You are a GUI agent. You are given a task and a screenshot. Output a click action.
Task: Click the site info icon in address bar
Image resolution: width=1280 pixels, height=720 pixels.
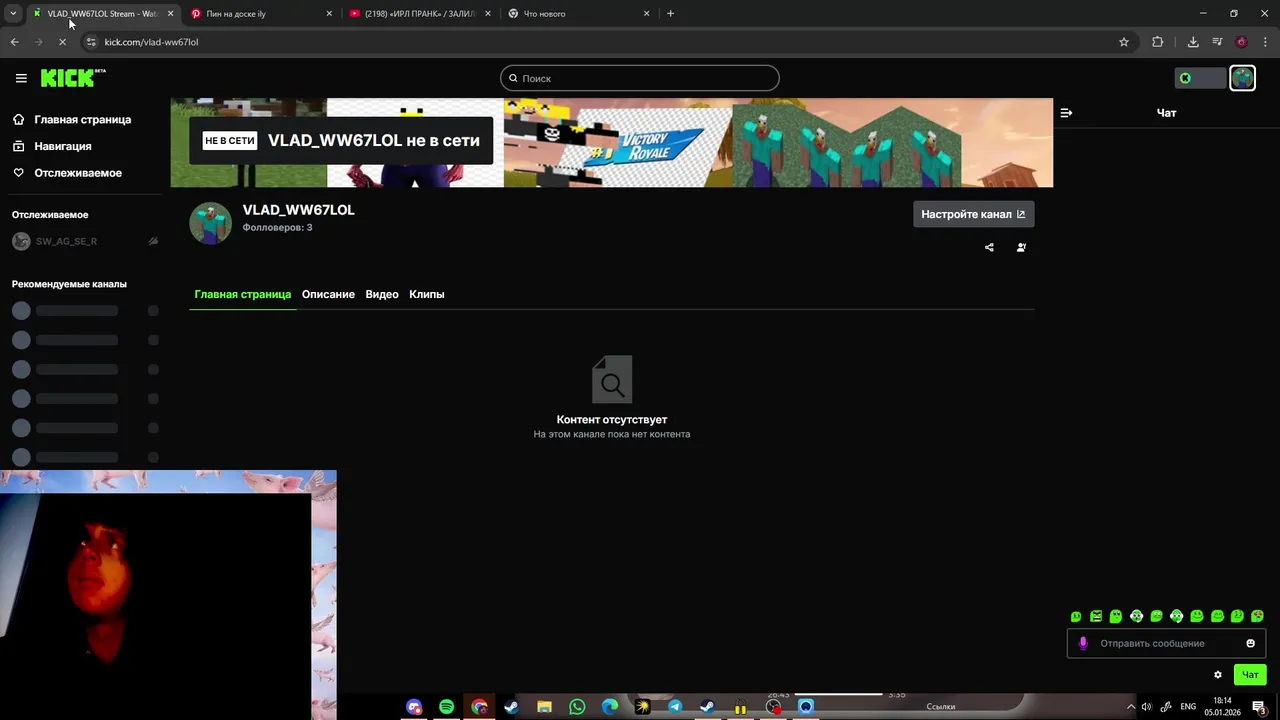[91, 42]
